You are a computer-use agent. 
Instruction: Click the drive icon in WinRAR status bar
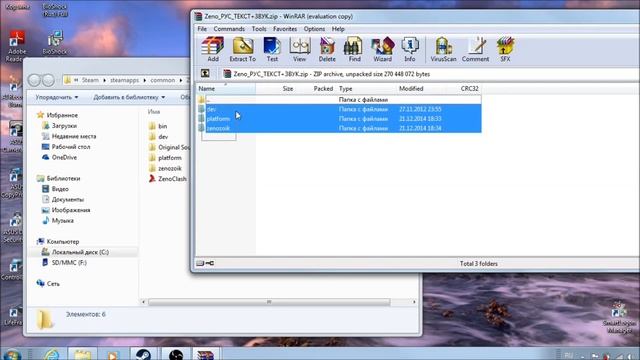[x=200, y=263]
